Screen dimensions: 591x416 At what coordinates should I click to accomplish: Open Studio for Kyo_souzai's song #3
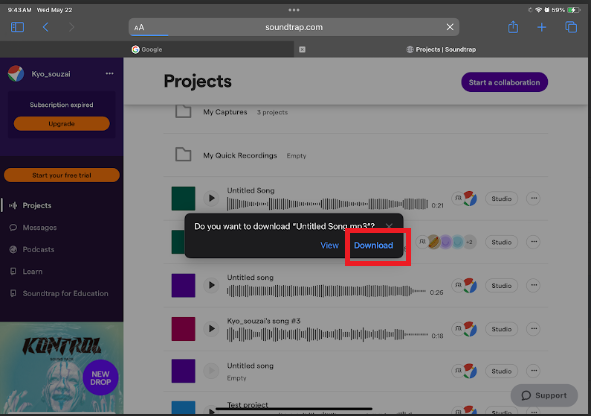point(501,329)
